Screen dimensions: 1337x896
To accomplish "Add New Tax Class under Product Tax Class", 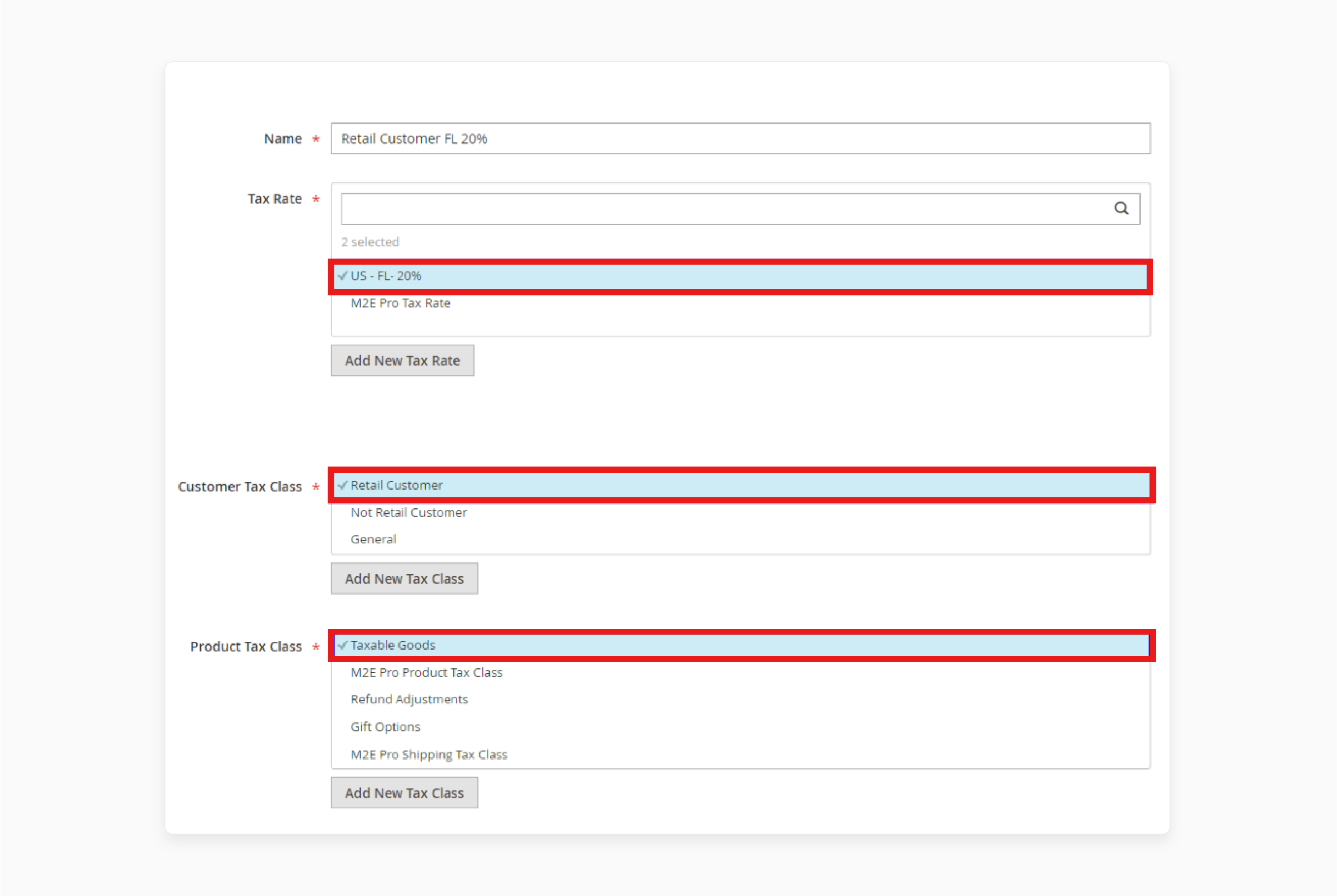I will 404,793.
